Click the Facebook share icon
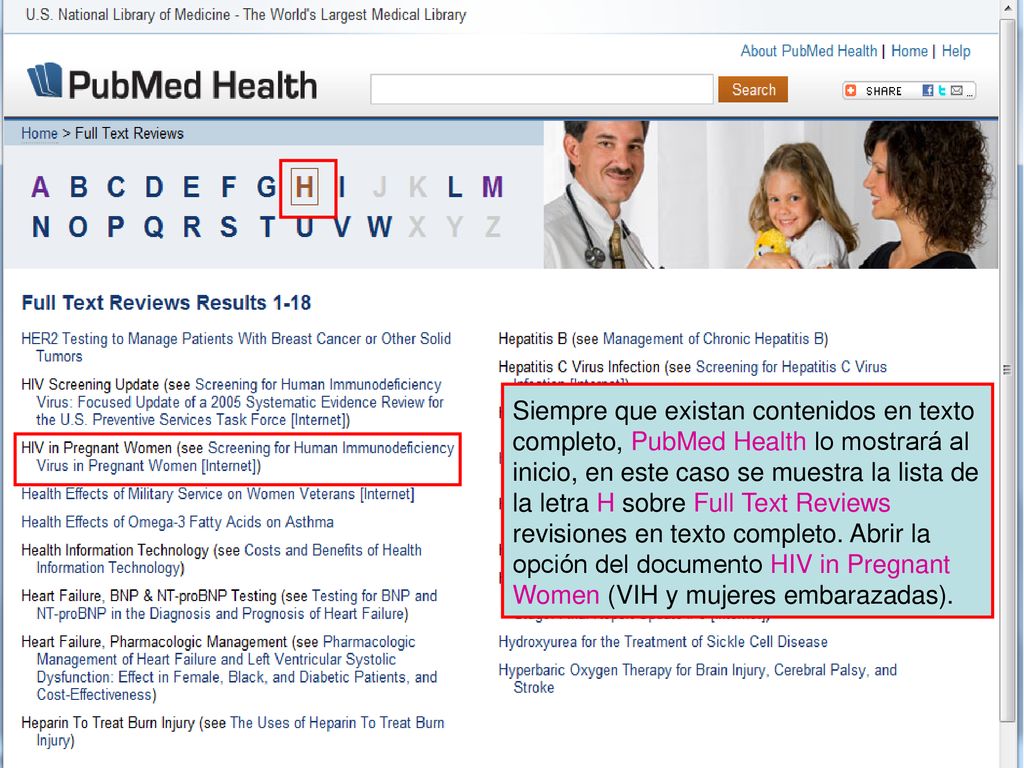Image resolution: width=1024 pixels, height=768 pixels. 927,91
